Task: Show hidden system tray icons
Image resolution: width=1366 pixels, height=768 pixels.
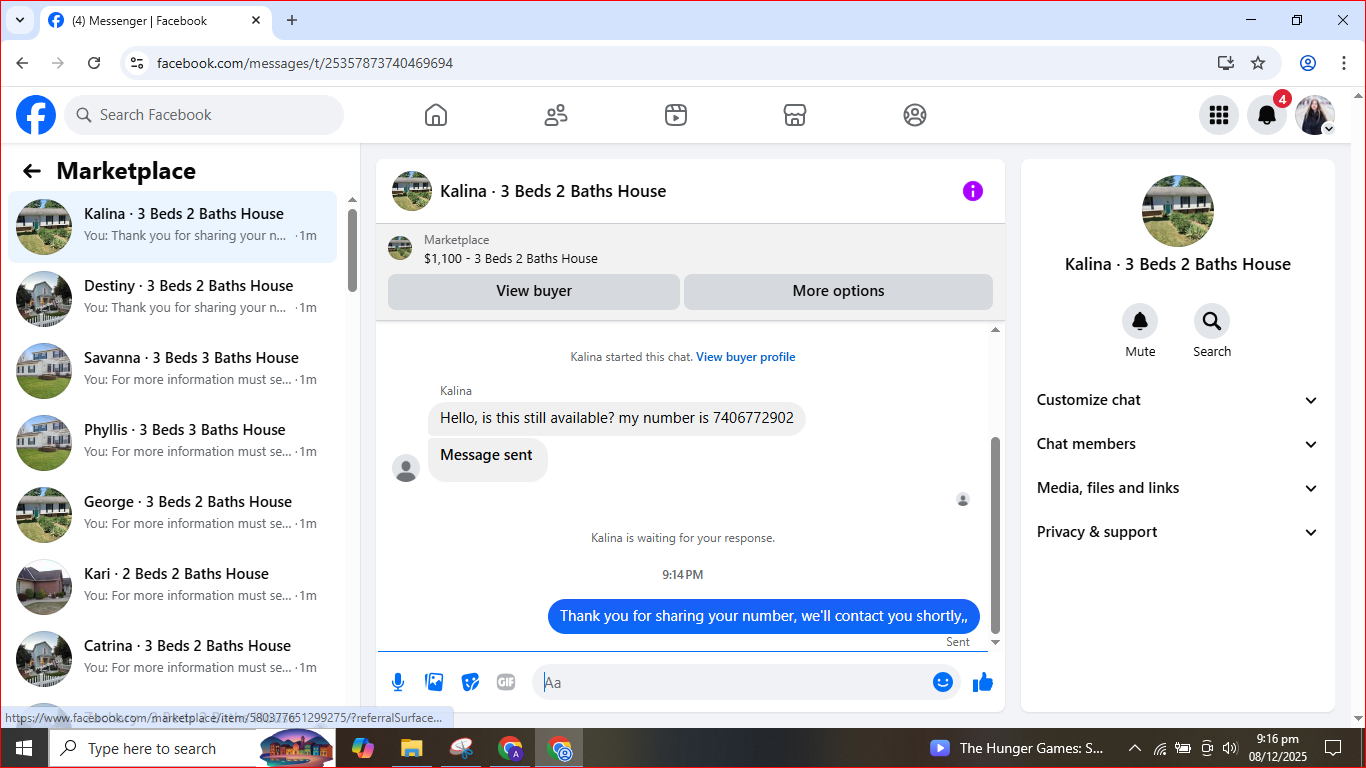Action: (1134, 748)
